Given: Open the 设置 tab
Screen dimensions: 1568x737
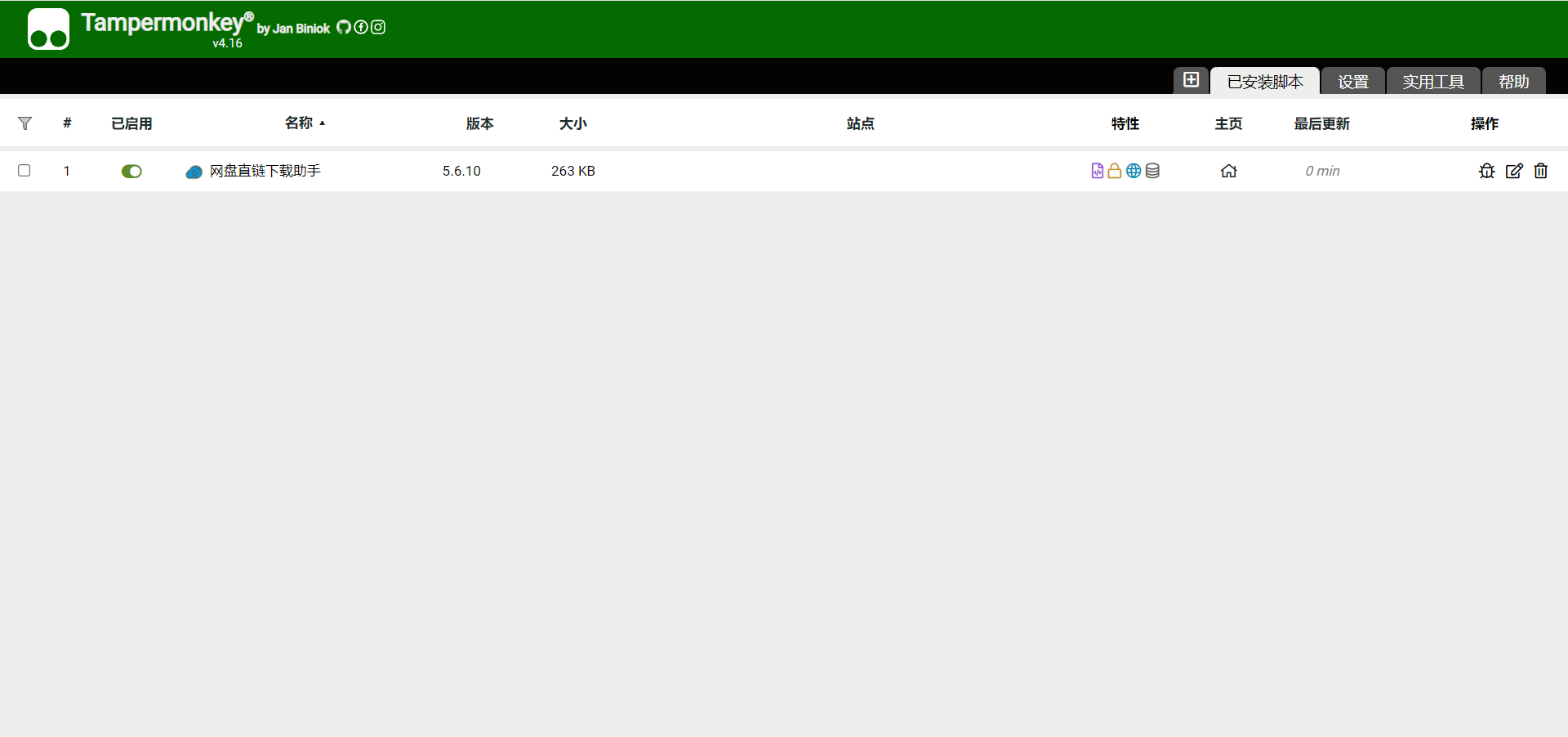Looking at the screenshot, I should tap(1353, 82).
